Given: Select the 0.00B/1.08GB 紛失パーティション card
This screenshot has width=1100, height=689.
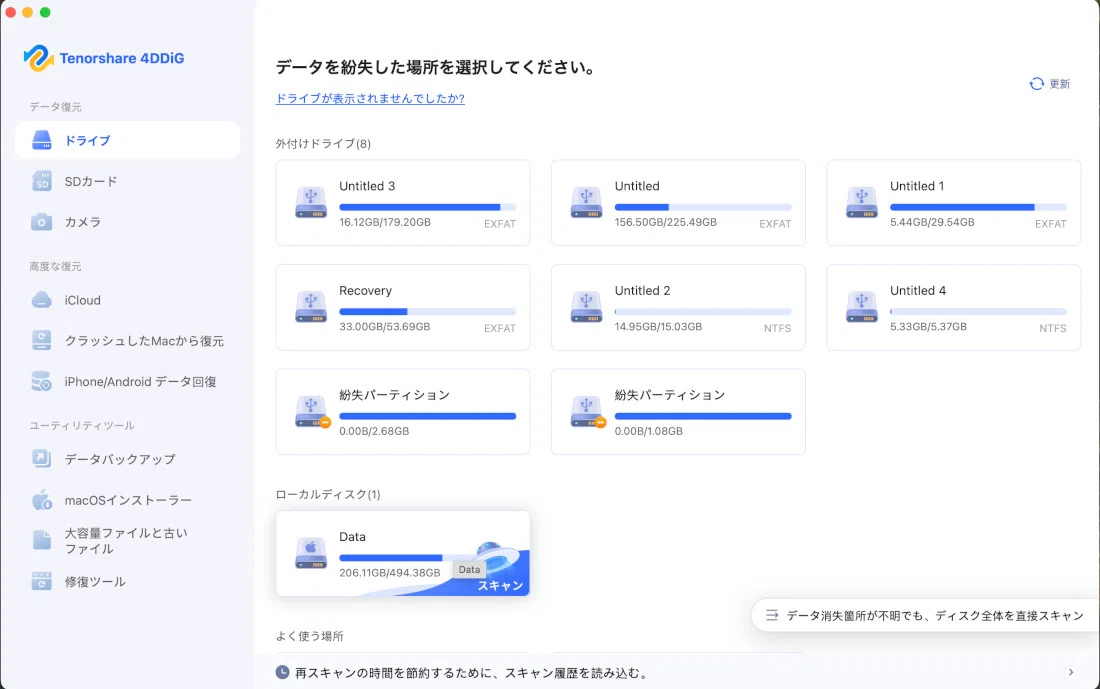Looking at the screenshot, I should point(678,412).
